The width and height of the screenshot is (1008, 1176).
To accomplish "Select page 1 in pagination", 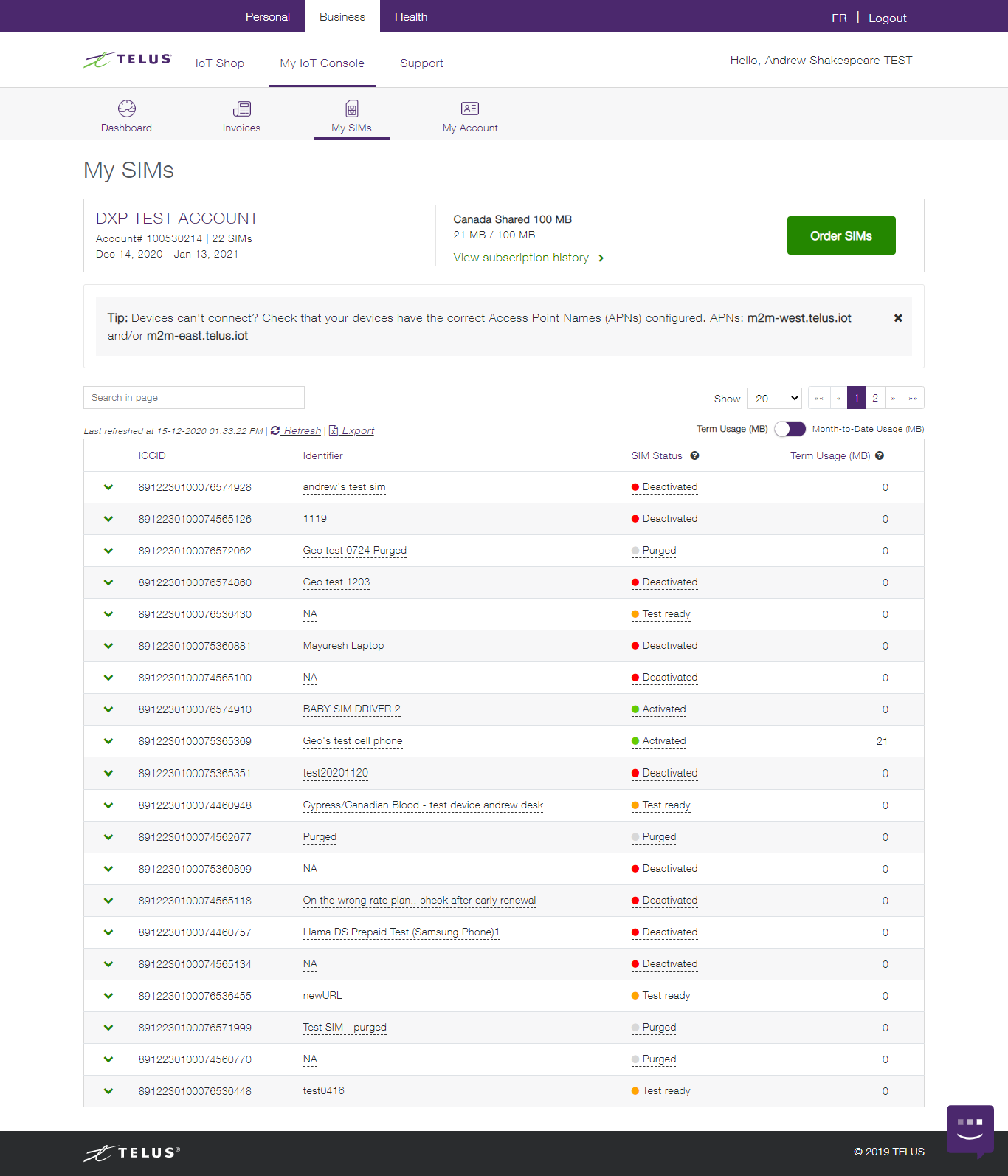I will click(857, 398).
